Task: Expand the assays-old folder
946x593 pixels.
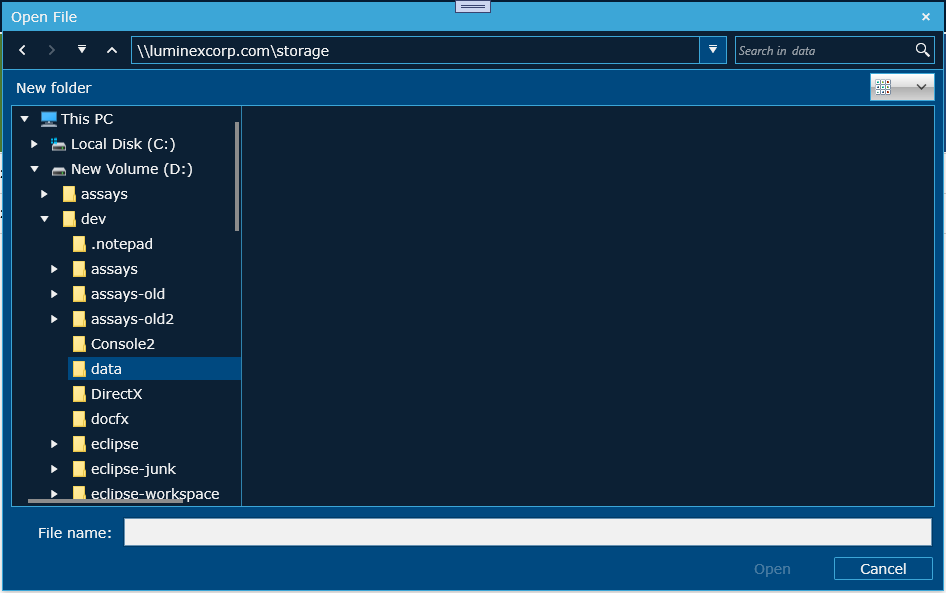Action: pyautogui.click(x=54, y=294)
